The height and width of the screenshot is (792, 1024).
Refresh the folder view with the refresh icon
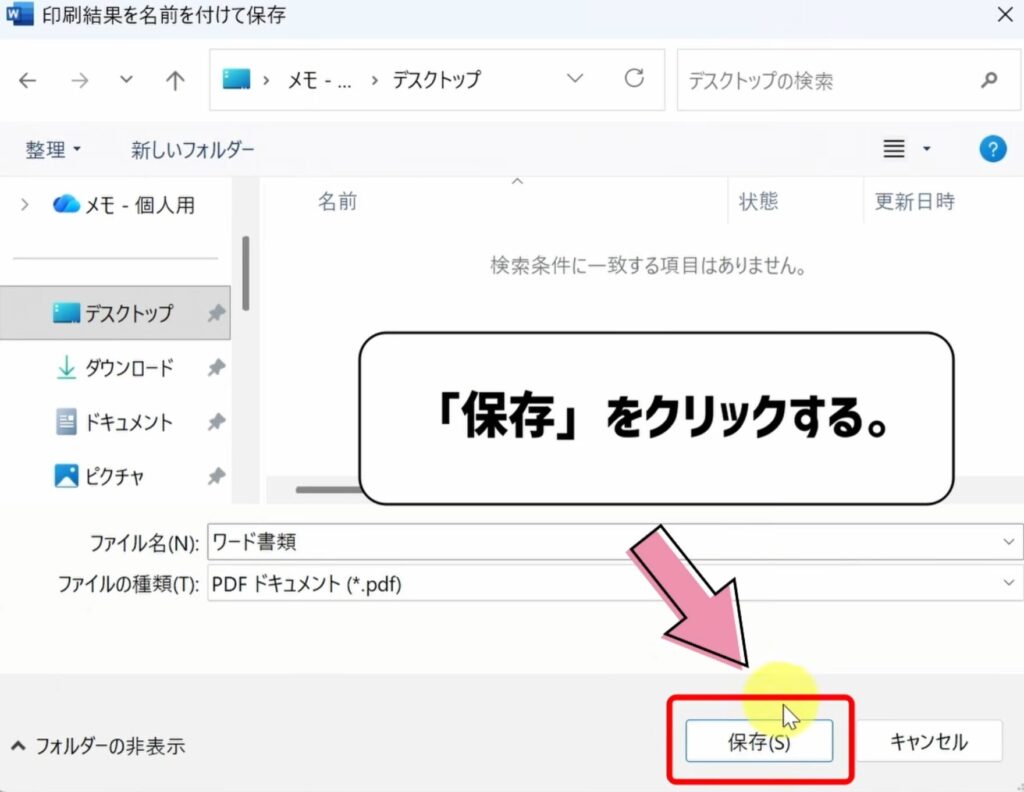634,80
